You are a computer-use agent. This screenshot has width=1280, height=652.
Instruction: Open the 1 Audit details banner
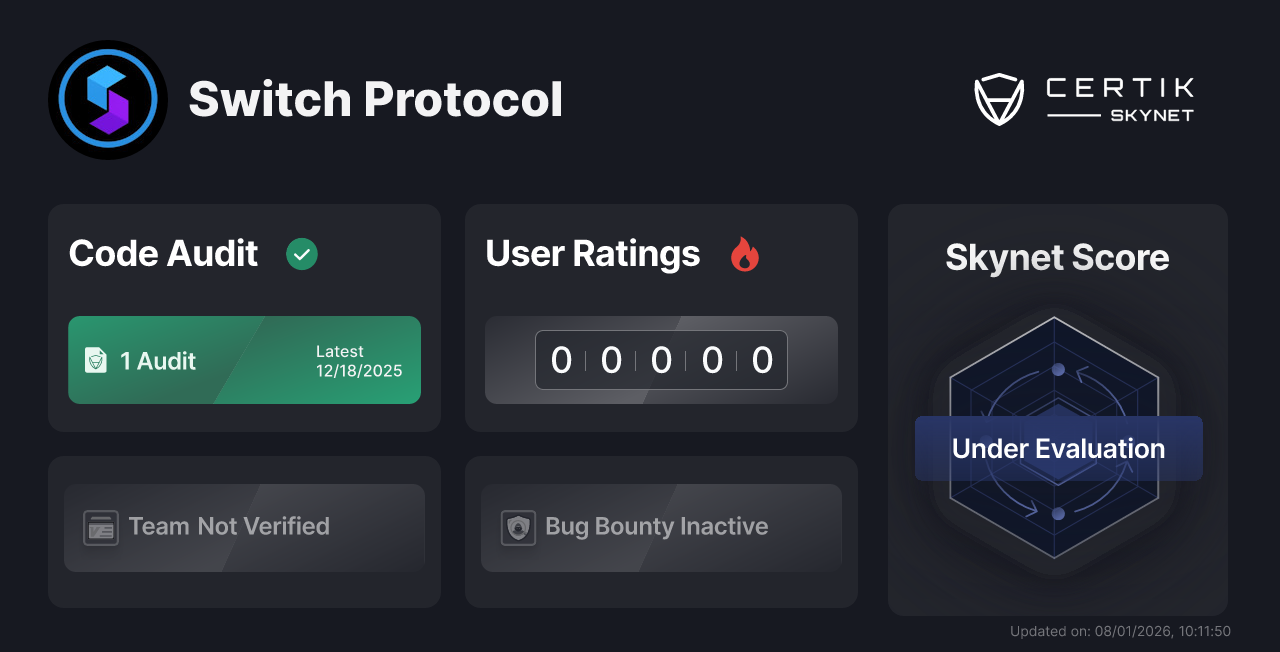[244, 360]
